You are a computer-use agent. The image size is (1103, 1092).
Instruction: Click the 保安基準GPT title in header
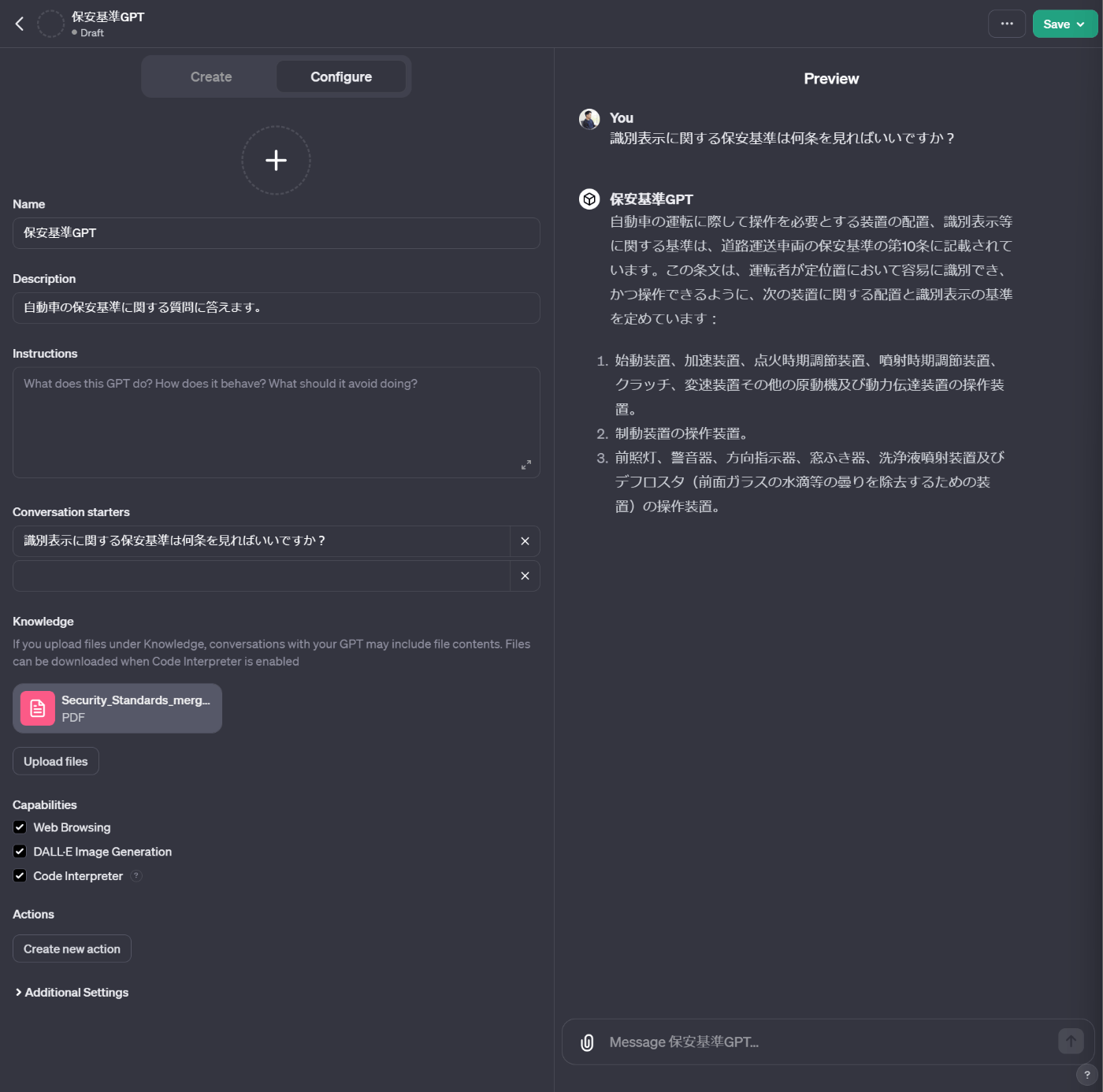coord(108,17)
